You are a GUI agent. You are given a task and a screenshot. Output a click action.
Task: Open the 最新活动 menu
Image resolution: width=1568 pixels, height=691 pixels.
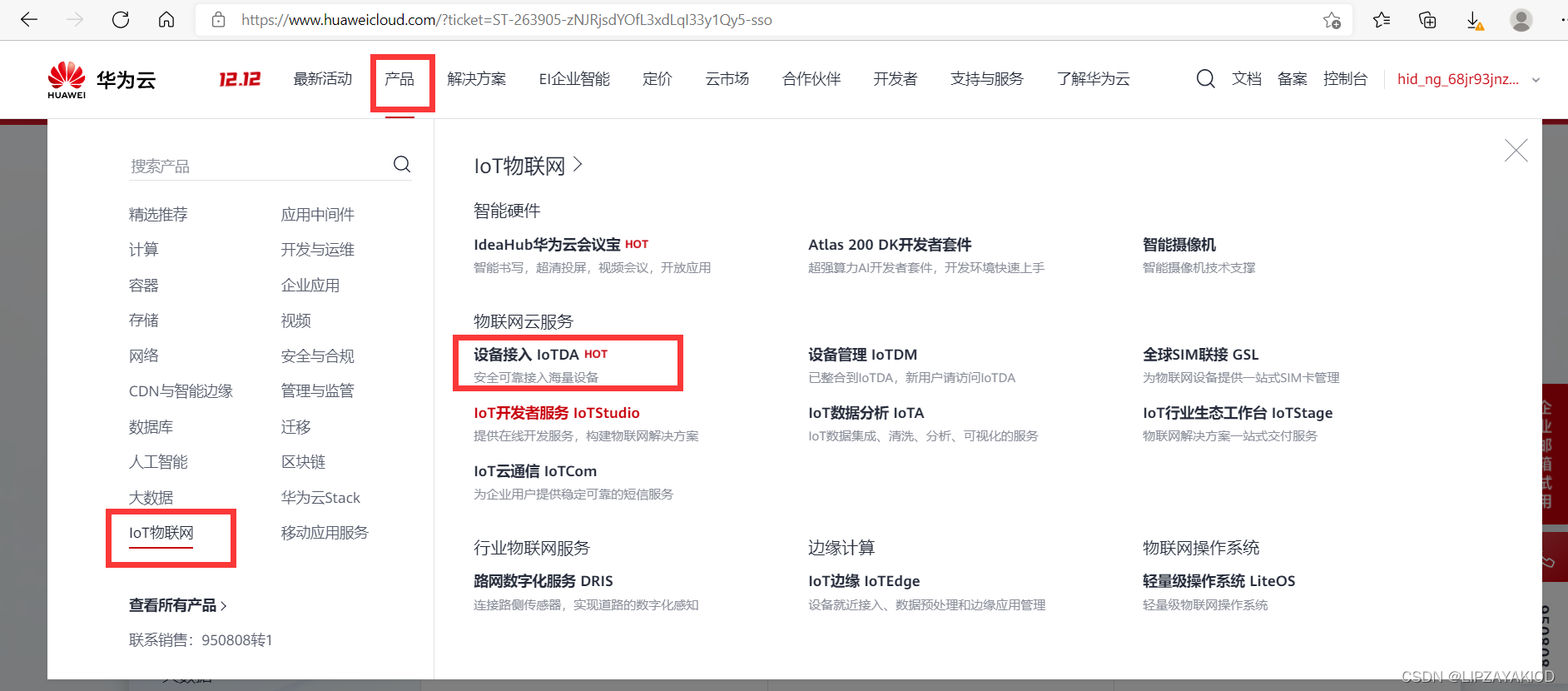point(323,79)
